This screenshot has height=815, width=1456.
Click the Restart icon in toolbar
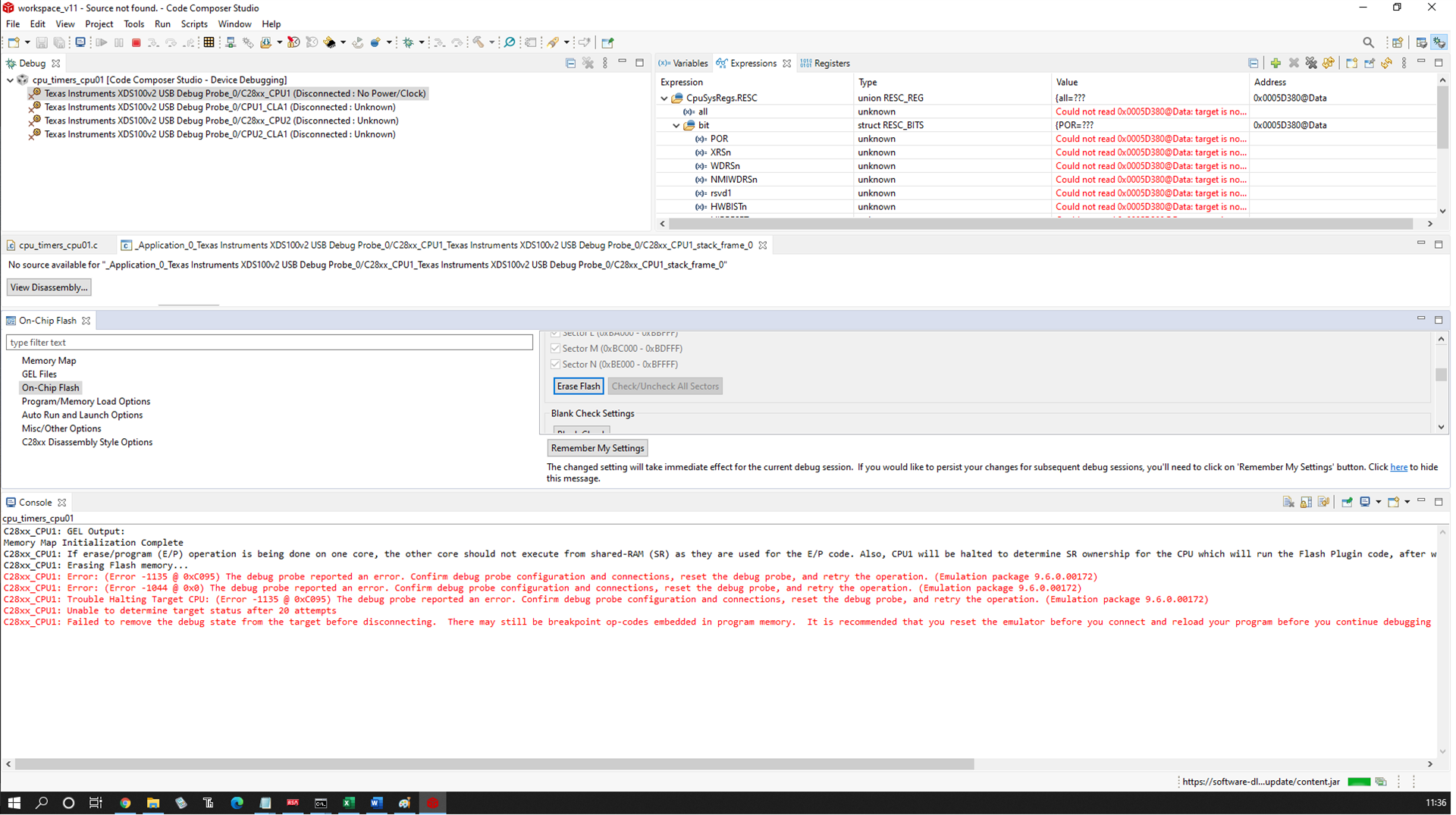pos(358,42)
